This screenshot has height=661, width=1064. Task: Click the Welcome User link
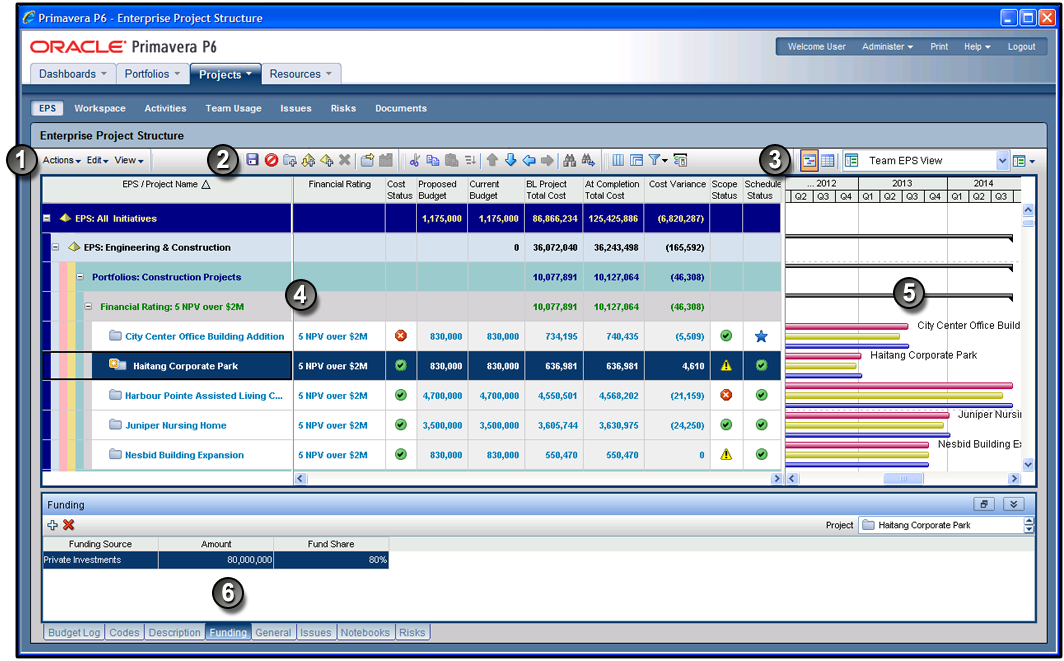click(816, 47)
